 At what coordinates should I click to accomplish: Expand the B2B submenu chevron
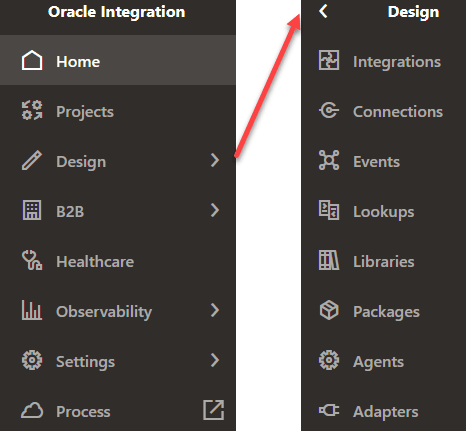(215, 210)
